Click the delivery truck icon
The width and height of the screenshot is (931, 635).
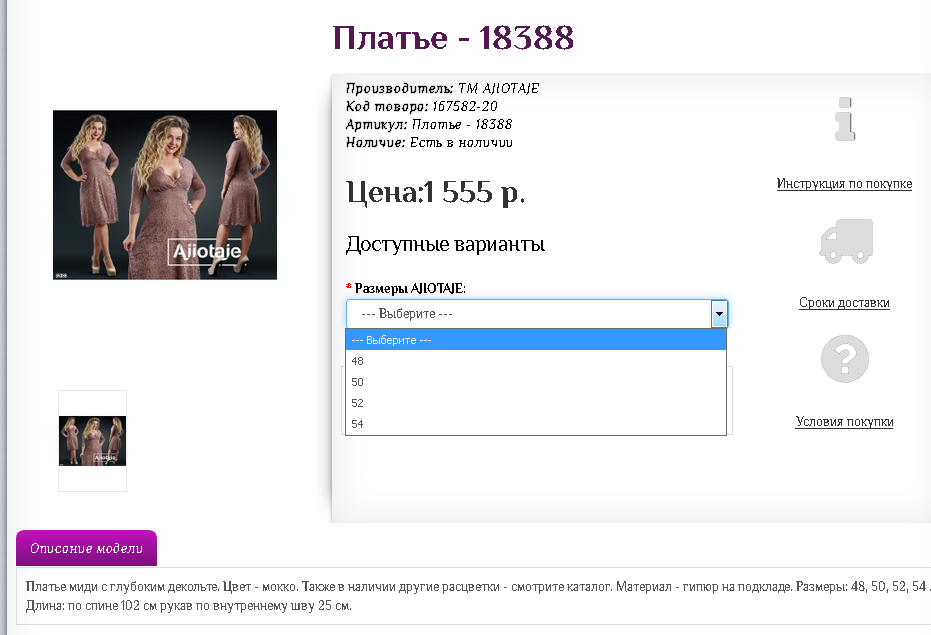pyautogui.click(x=846, y=241)
